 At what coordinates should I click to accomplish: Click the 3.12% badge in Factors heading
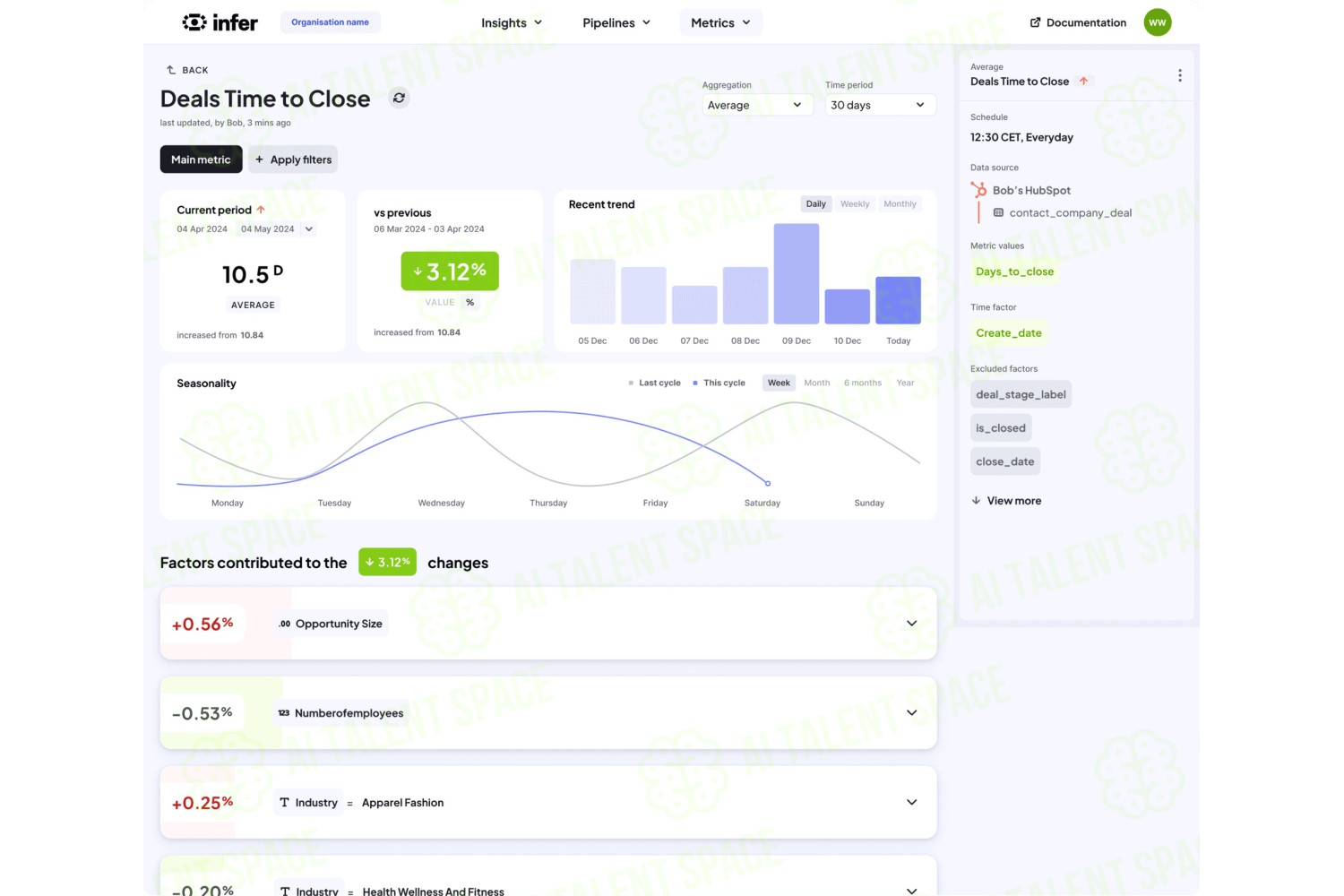tap(387, 562)
